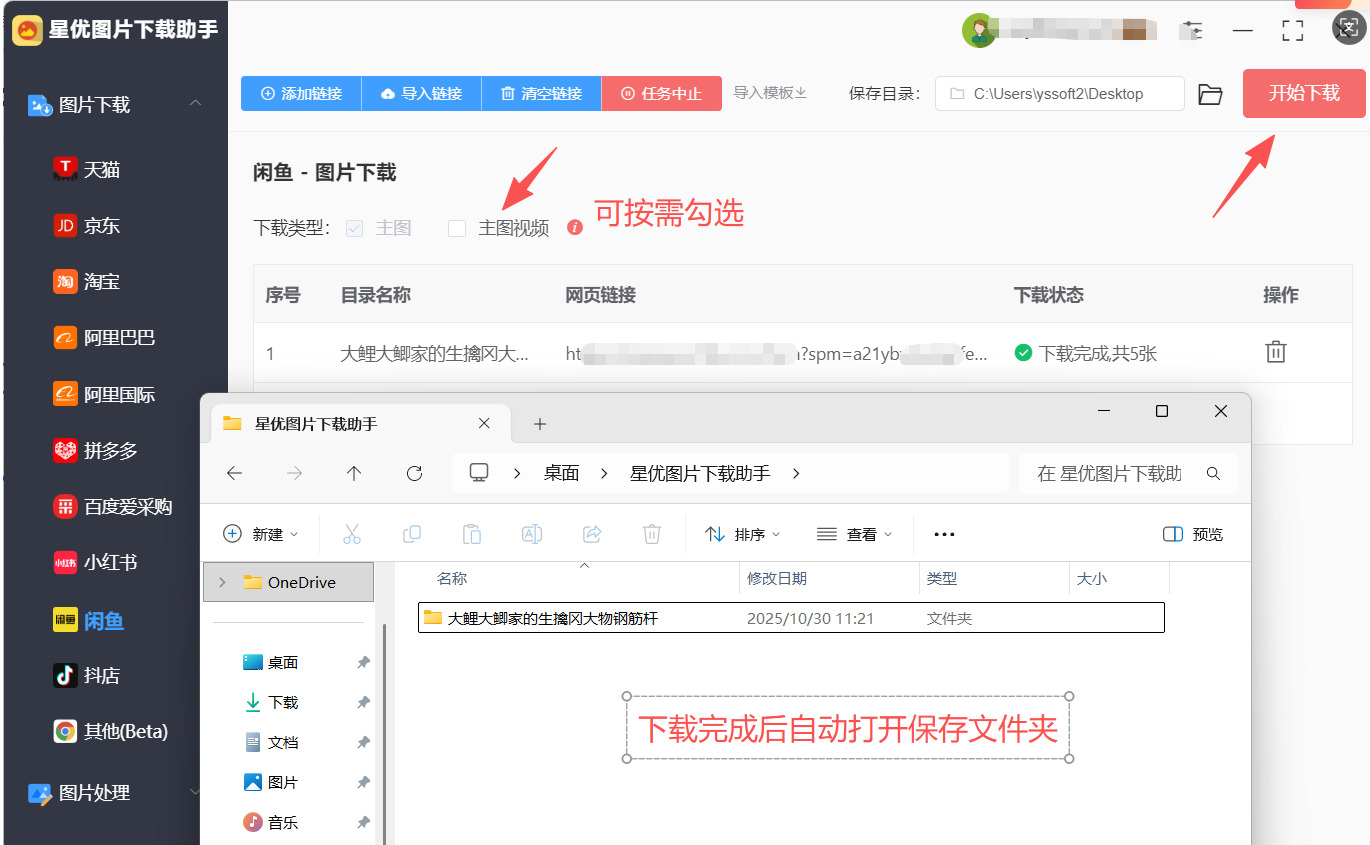Toggle fullscreen mode of the downloader app

pos(1293,31)
